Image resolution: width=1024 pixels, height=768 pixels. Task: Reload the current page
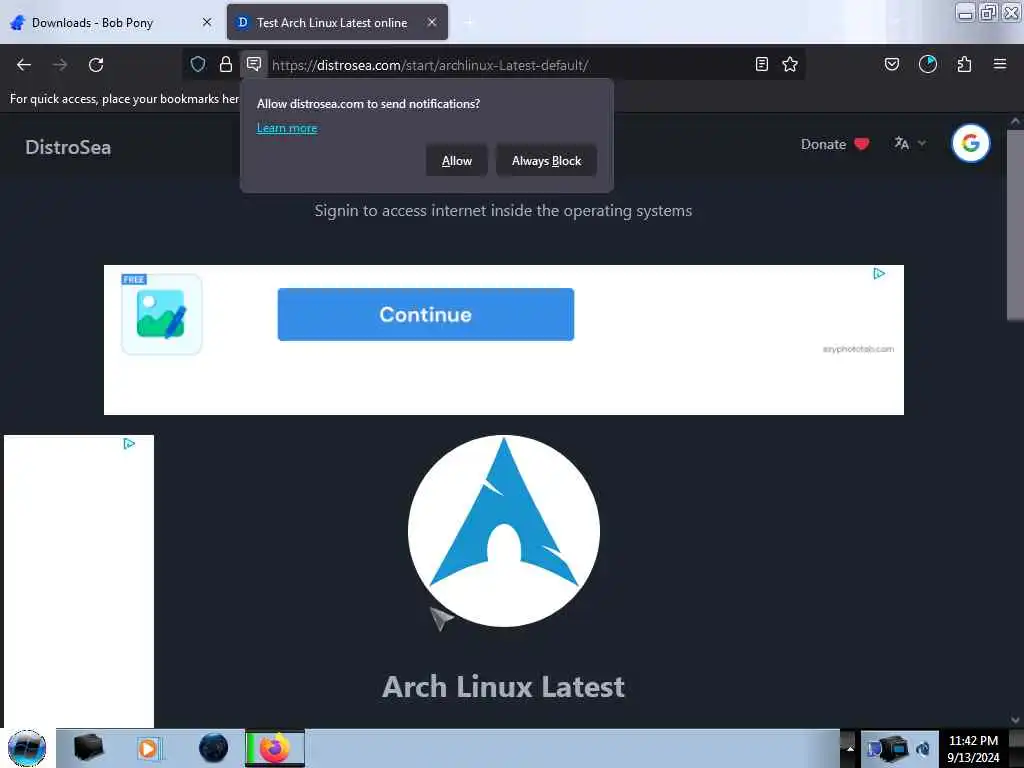pos(96,65)
